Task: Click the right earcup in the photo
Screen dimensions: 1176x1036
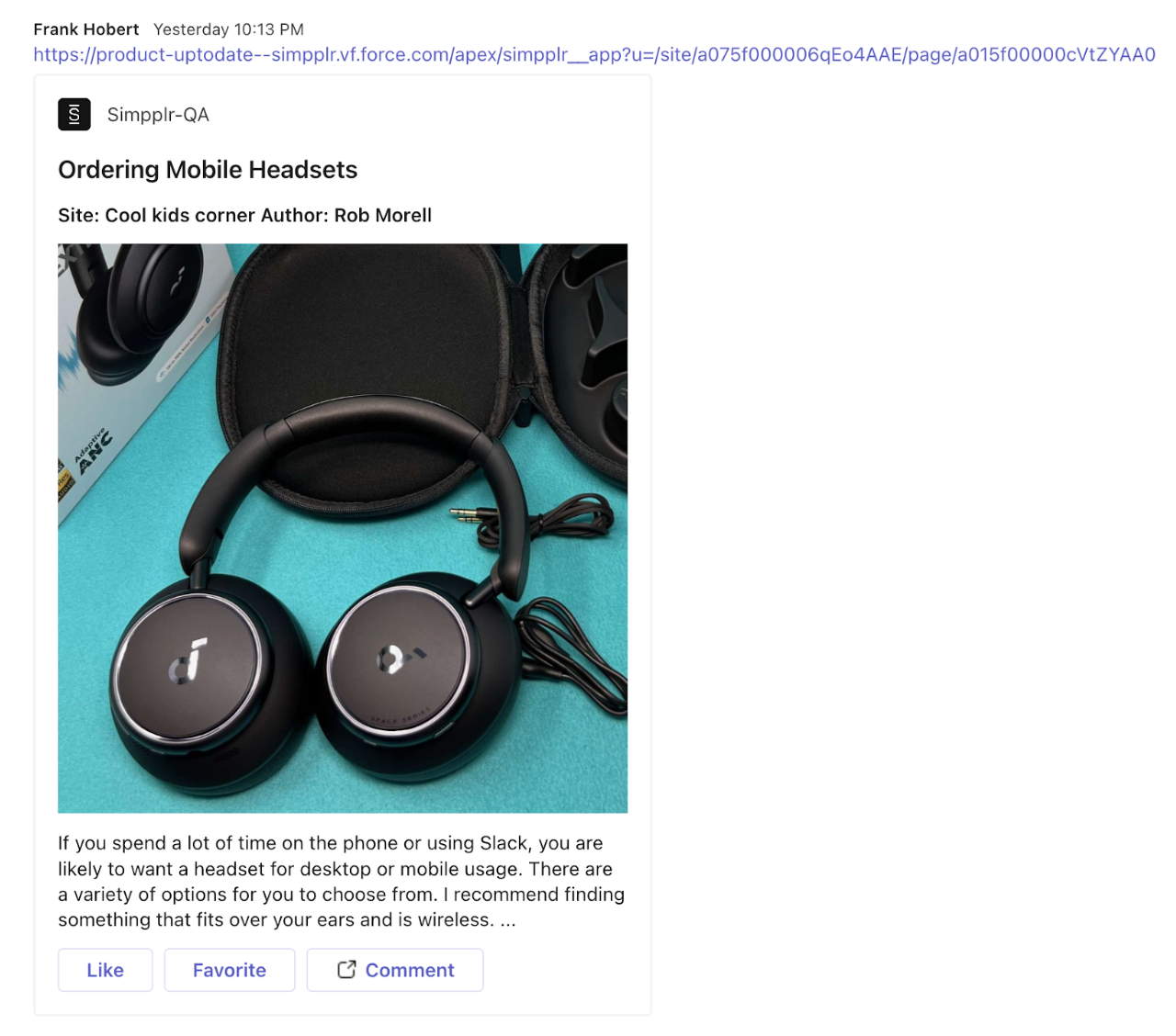Action: [401, 659]
